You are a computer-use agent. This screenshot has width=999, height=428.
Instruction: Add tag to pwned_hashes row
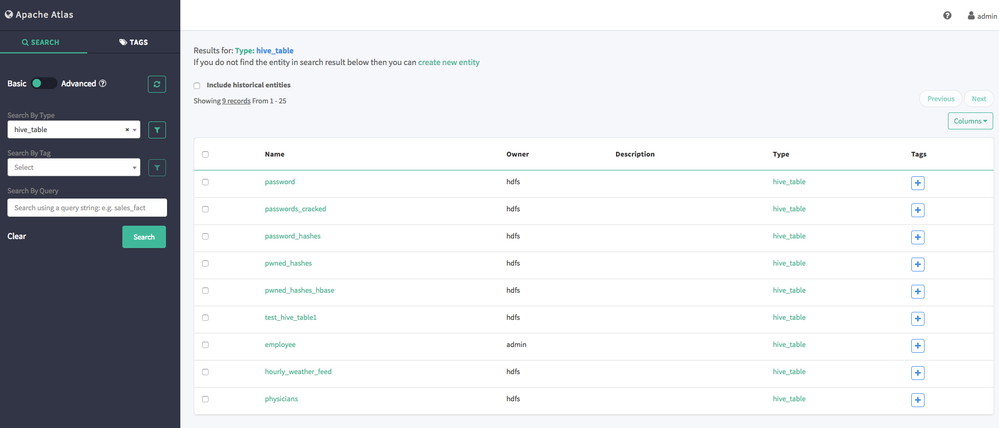point(917,264)
